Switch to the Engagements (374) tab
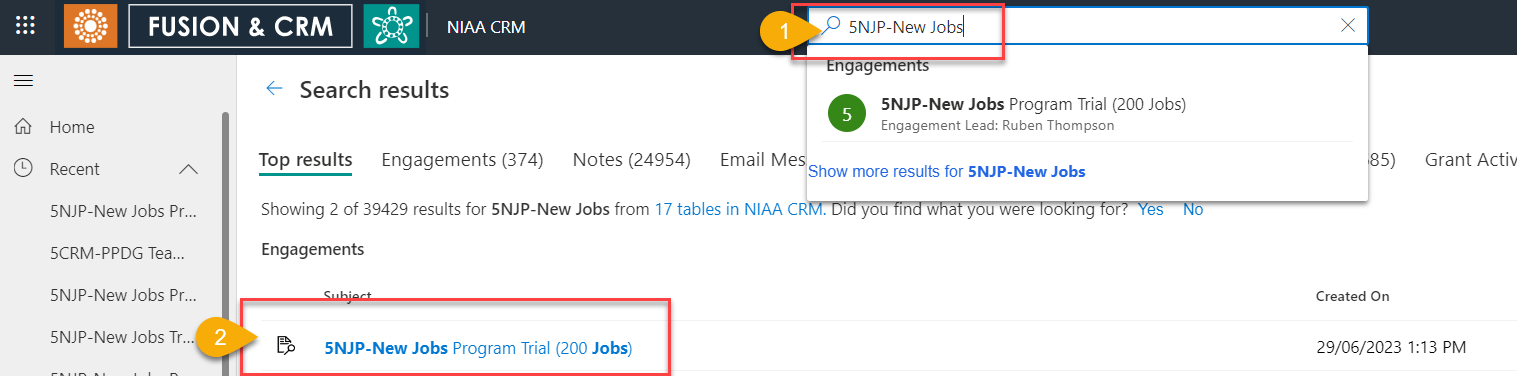The width and height of the screenshot is (1517, 376). pyautogui.click(x=462, y=159)
